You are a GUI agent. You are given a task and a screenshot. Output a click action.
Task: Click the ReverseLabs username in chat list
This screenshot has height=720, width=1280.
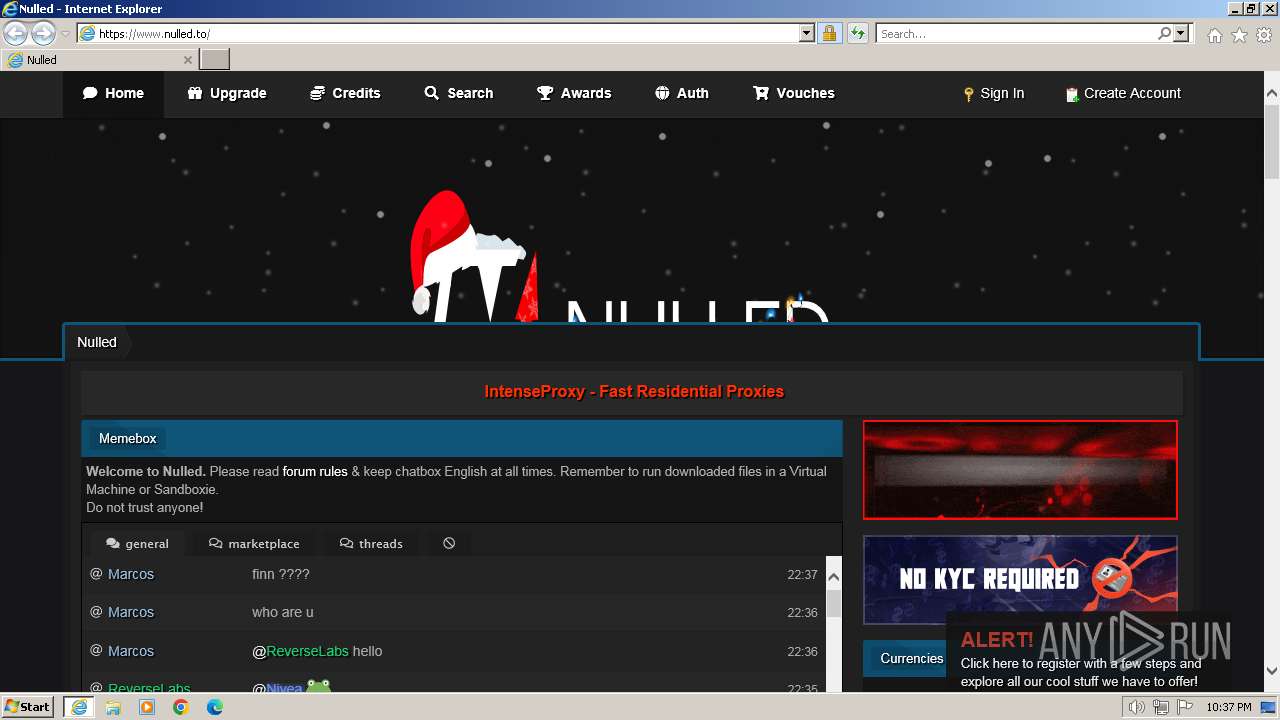click(149, 688)
